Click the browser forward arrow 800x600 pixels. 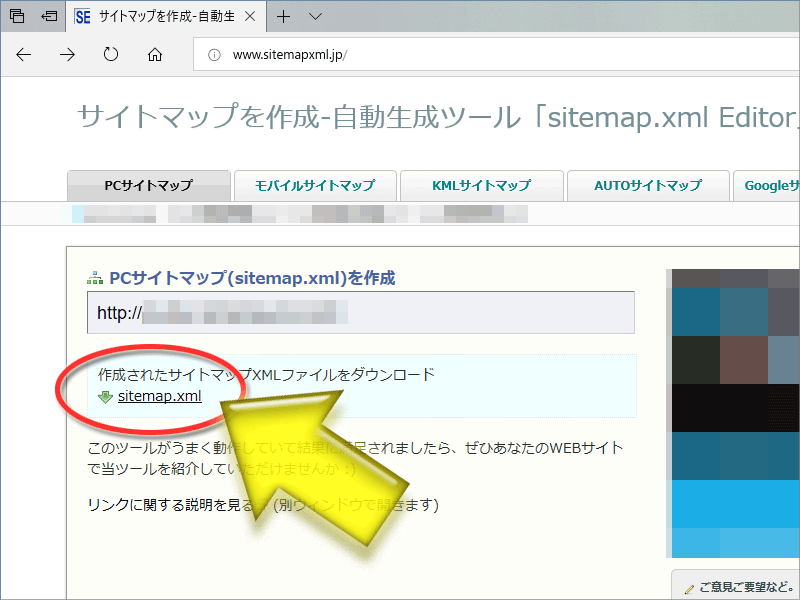click(68, 55)
